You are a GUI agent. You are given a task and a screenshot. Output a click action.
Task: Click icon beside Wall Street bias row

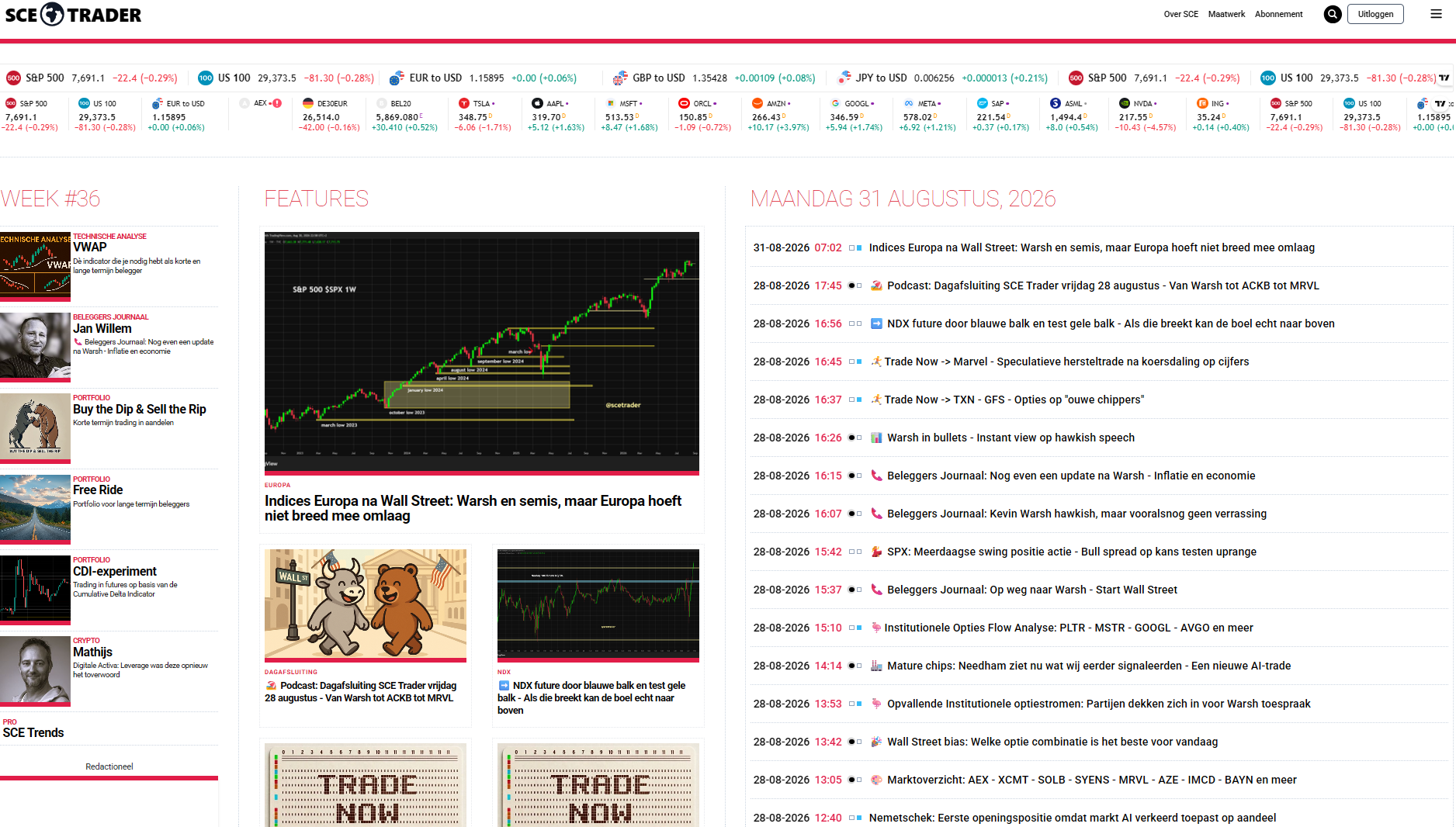point(876,742)
